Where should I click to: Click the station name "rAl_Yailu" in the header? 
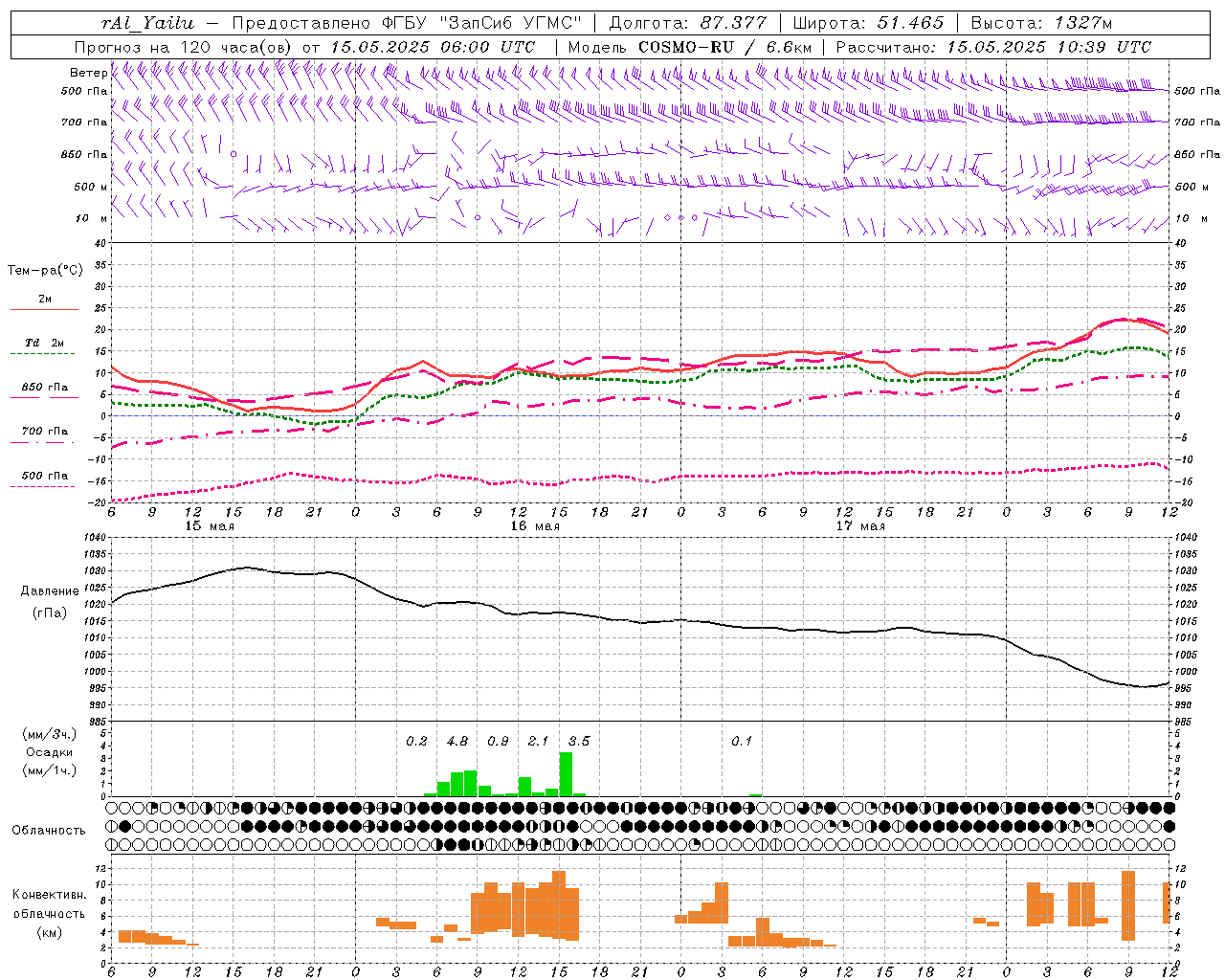tap(148, 23)
